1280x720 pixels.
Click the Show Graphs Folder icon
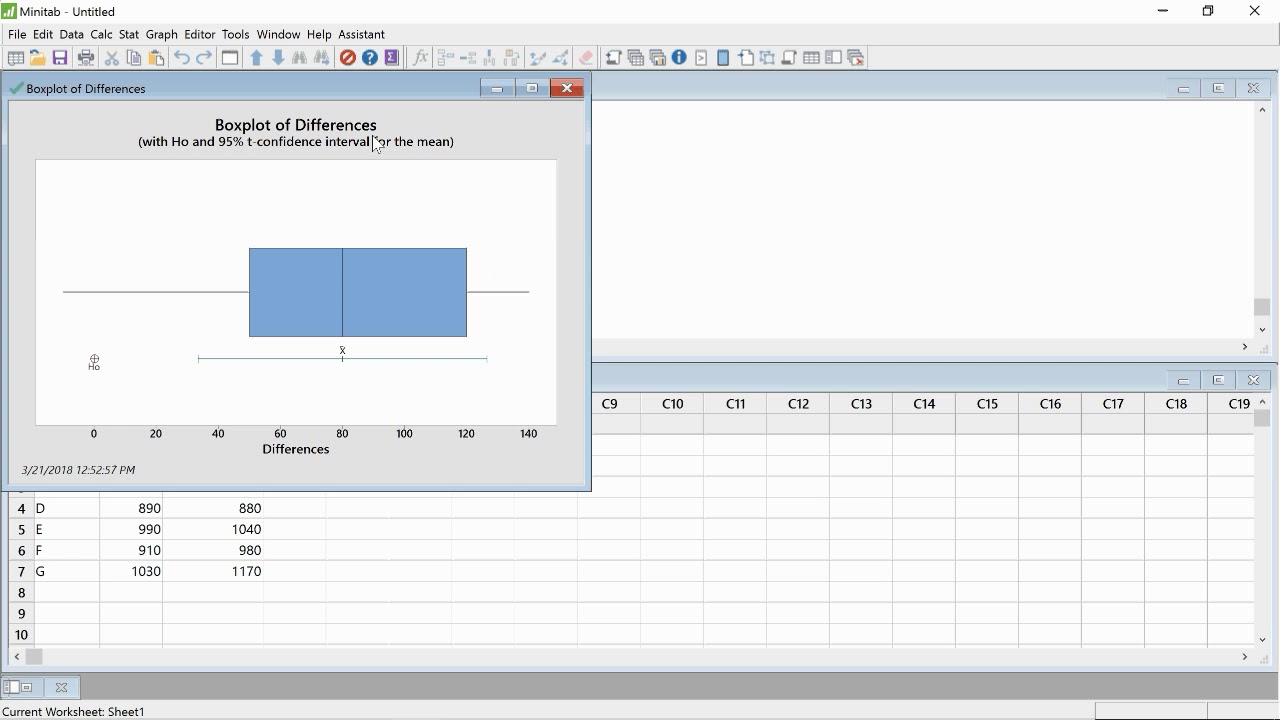[x=657, y=58]
